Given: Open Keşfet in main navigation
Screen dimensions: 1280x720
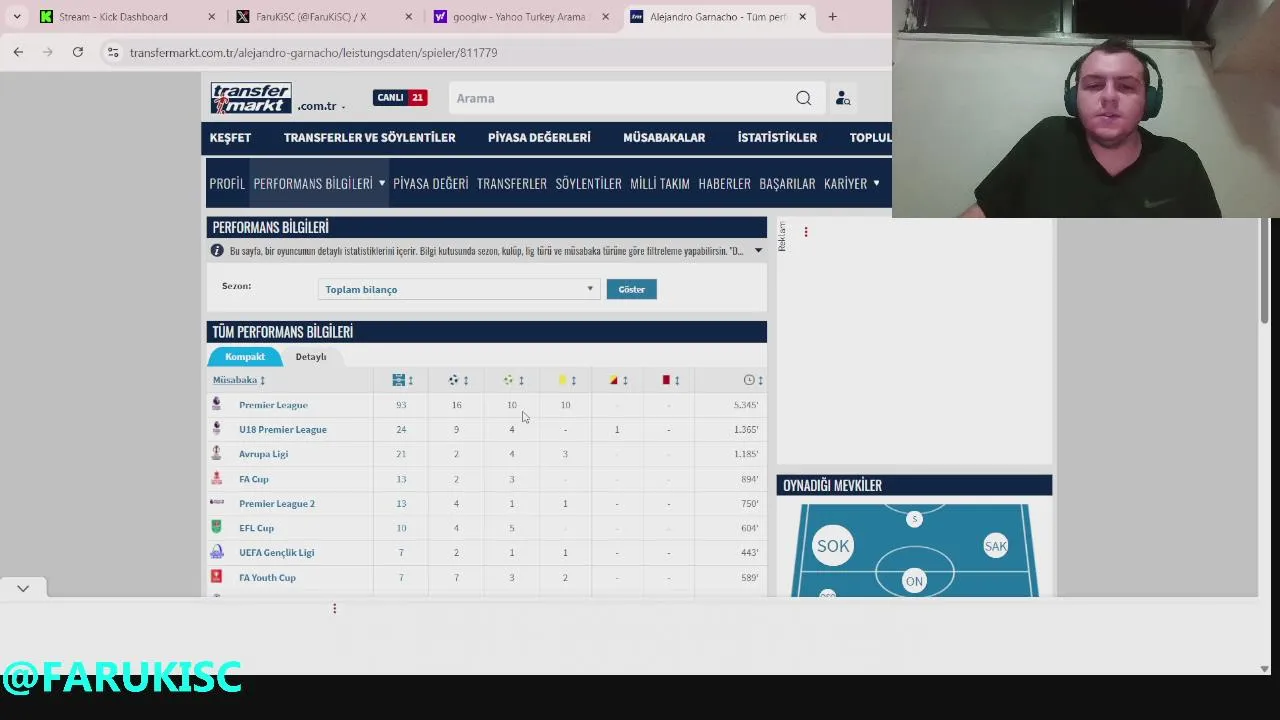Looking at the screenshot, I should coord(230,138).
